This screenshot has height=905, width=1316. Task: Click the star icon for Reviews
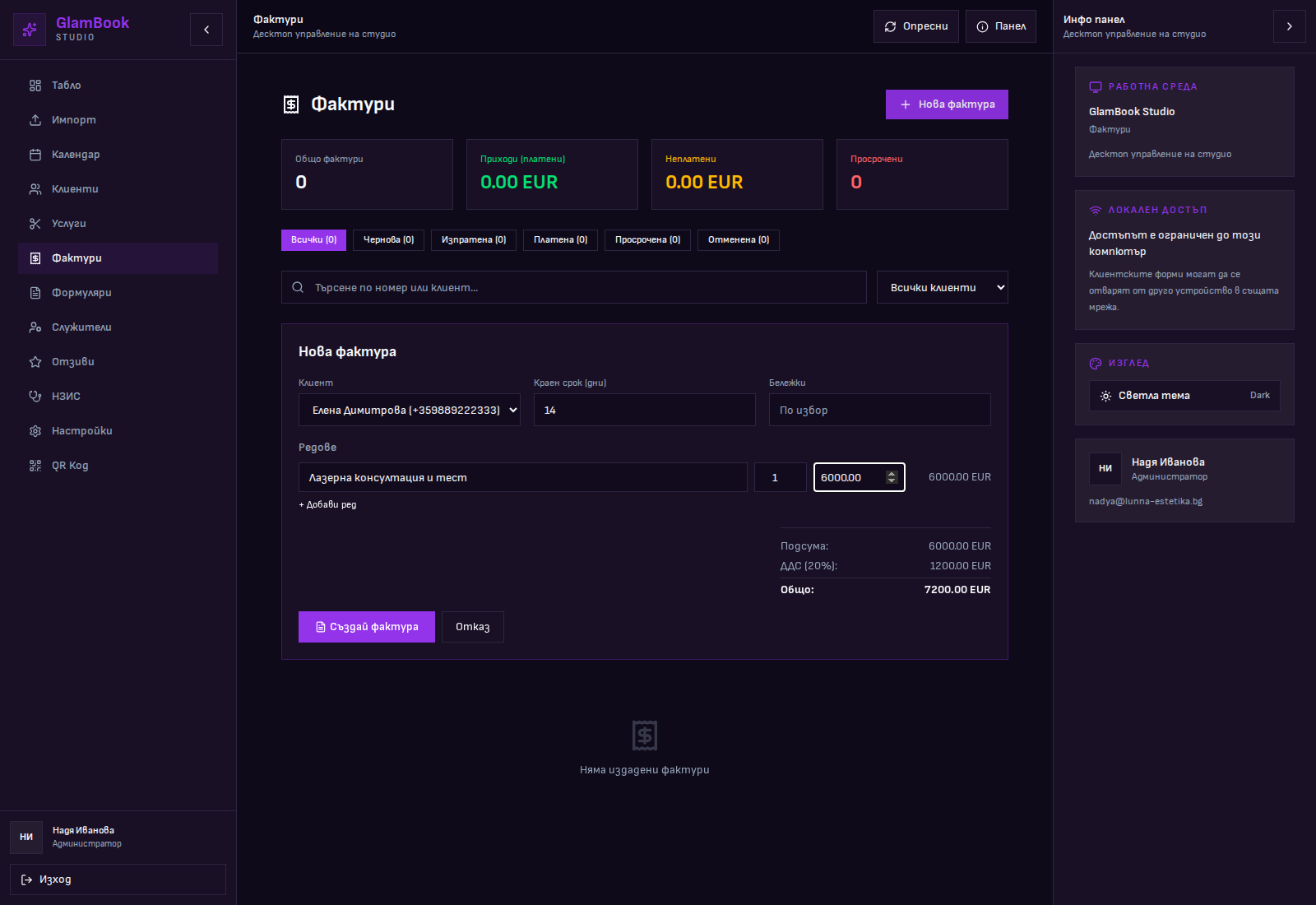point(35,362)
